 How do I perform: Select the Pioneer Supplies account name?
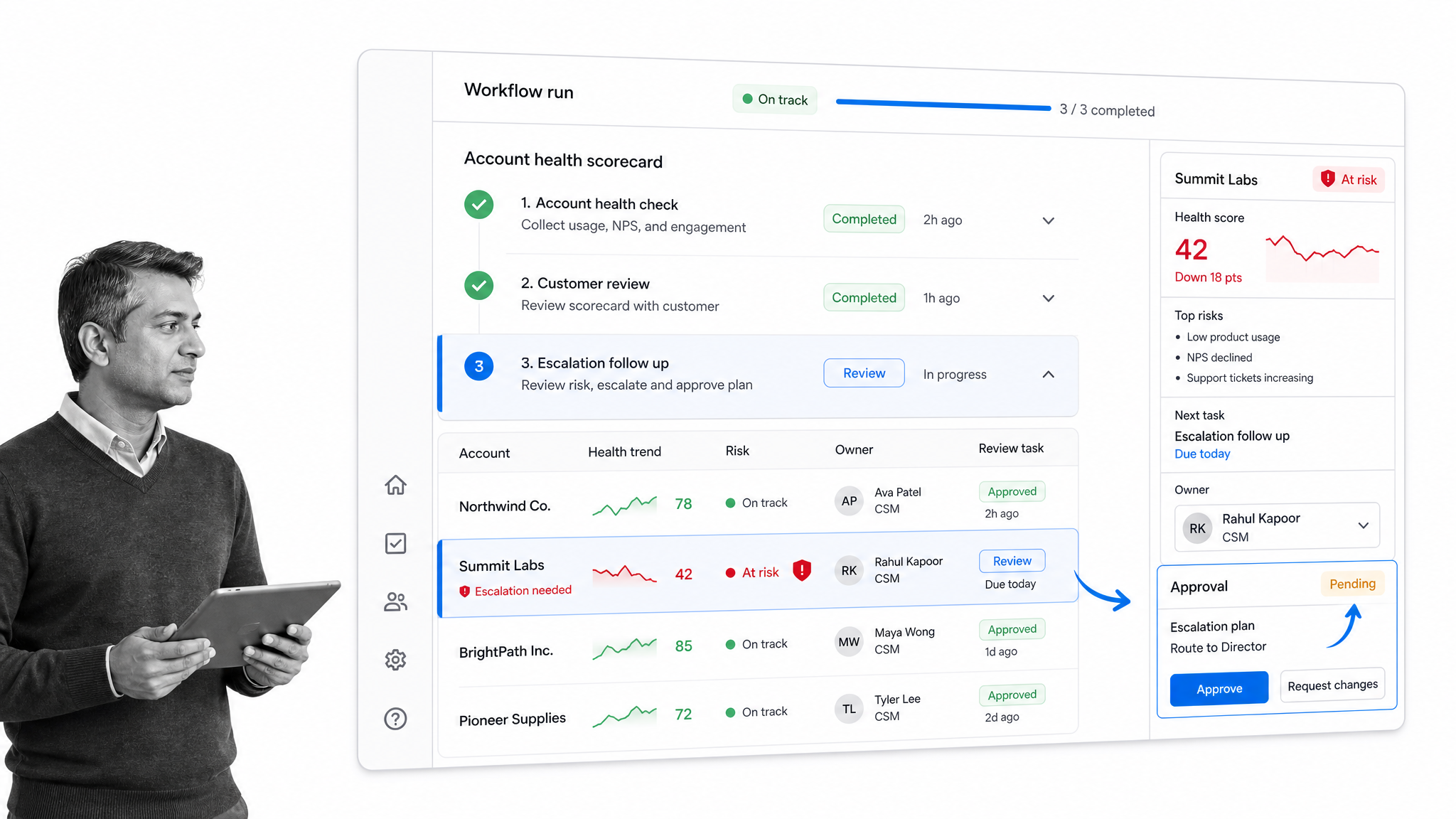[512, 719]
